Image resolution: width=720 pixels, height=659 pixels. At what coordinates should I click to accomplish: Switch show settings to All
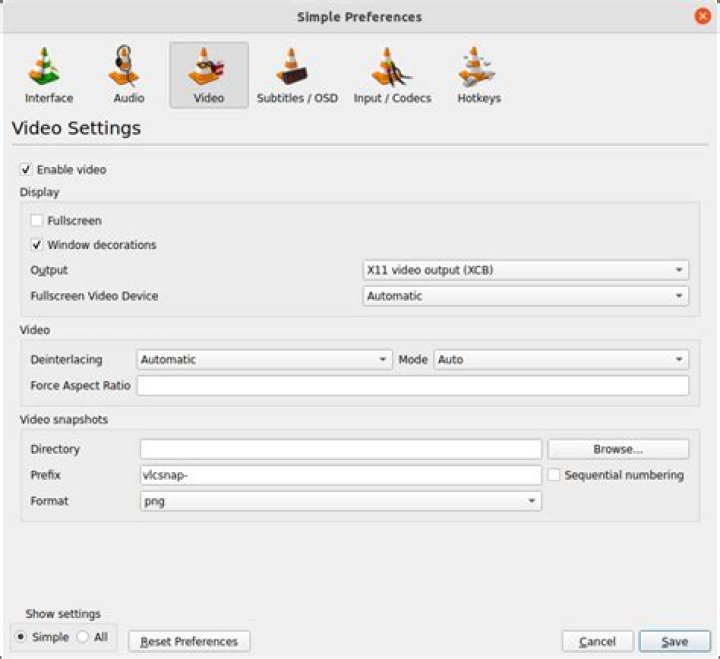click(83, 637)
